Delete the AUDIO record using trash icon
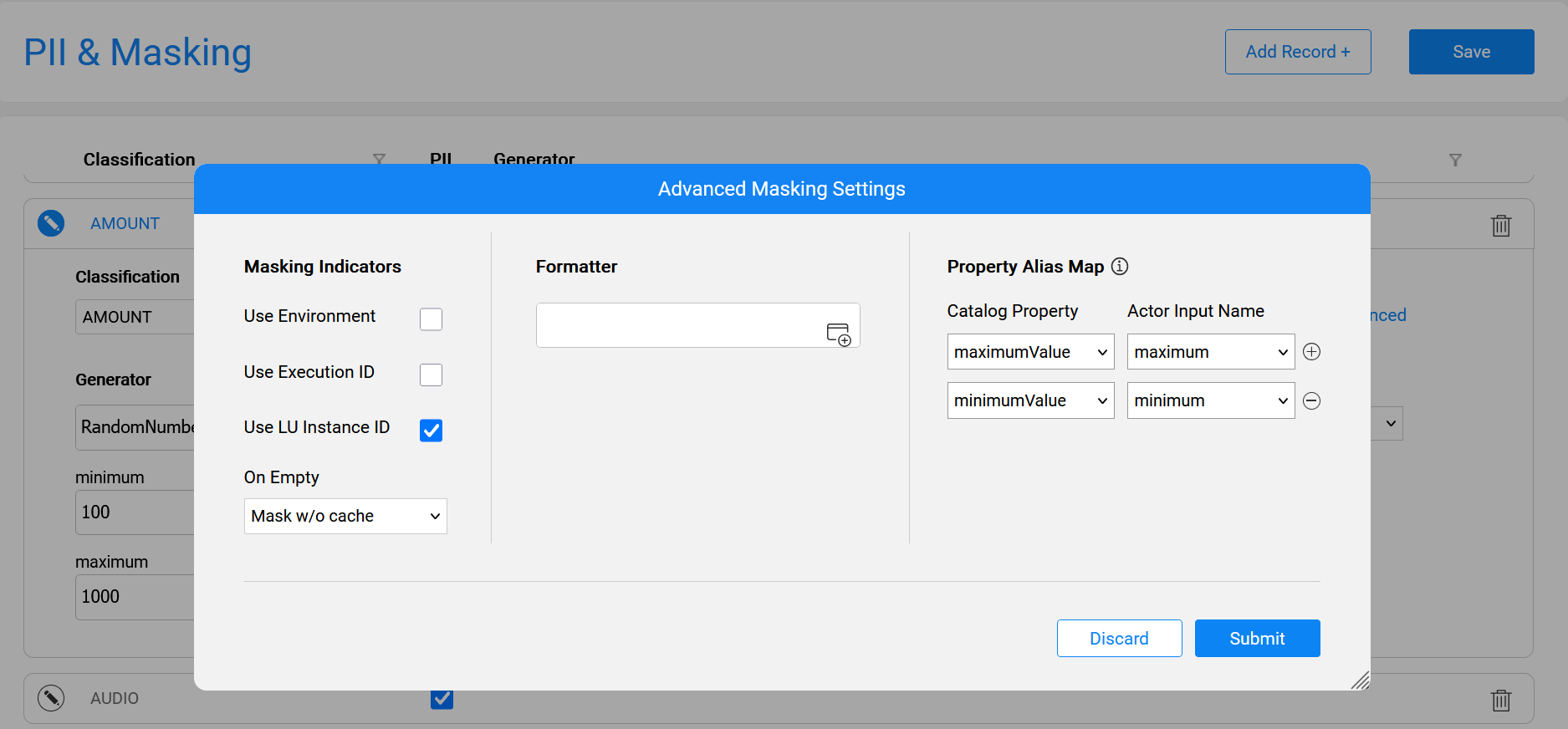Viewport: 1568px width, 729px height. point(1500,700)
